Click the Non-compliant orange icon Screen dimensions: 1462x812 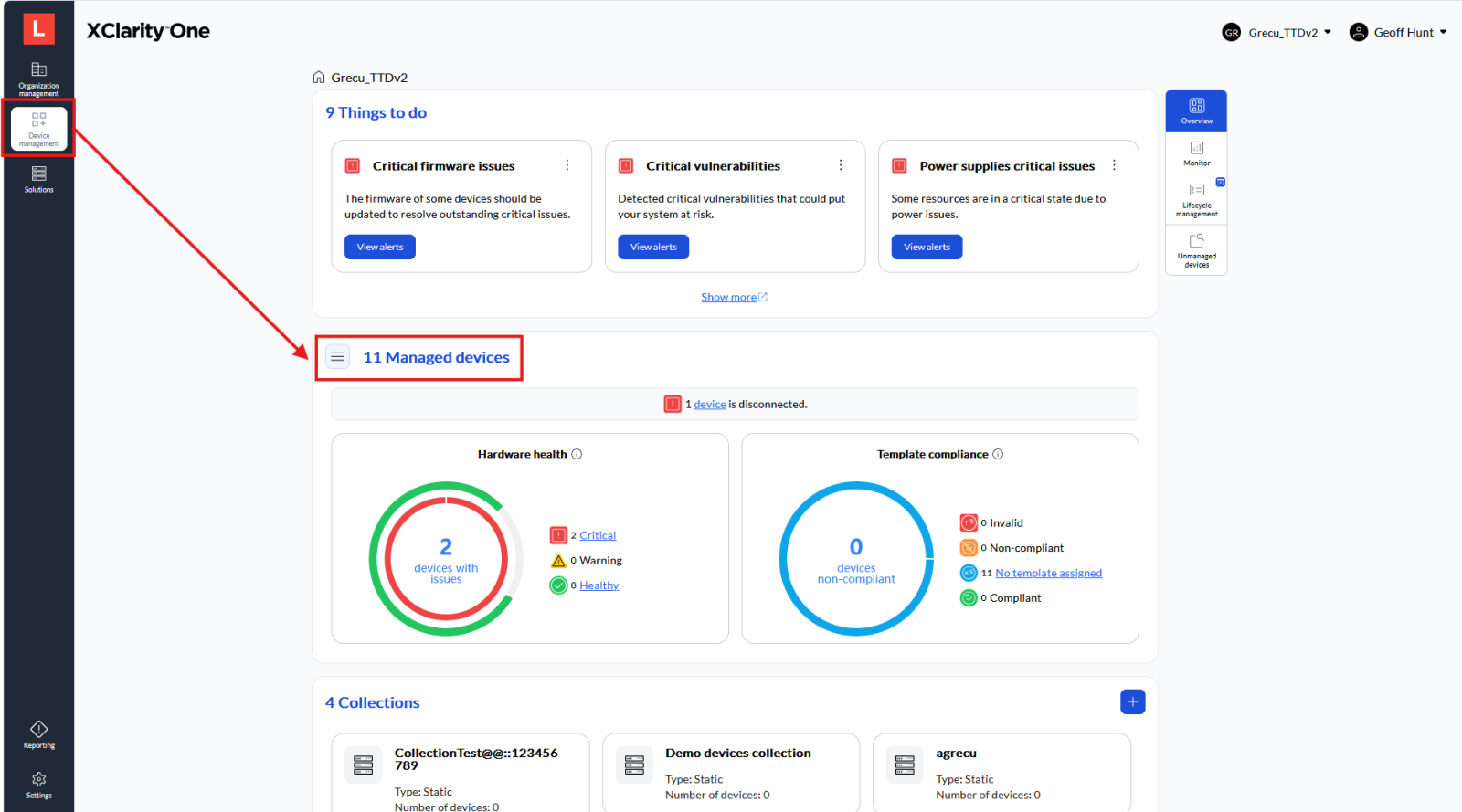(x=969, y=548)
